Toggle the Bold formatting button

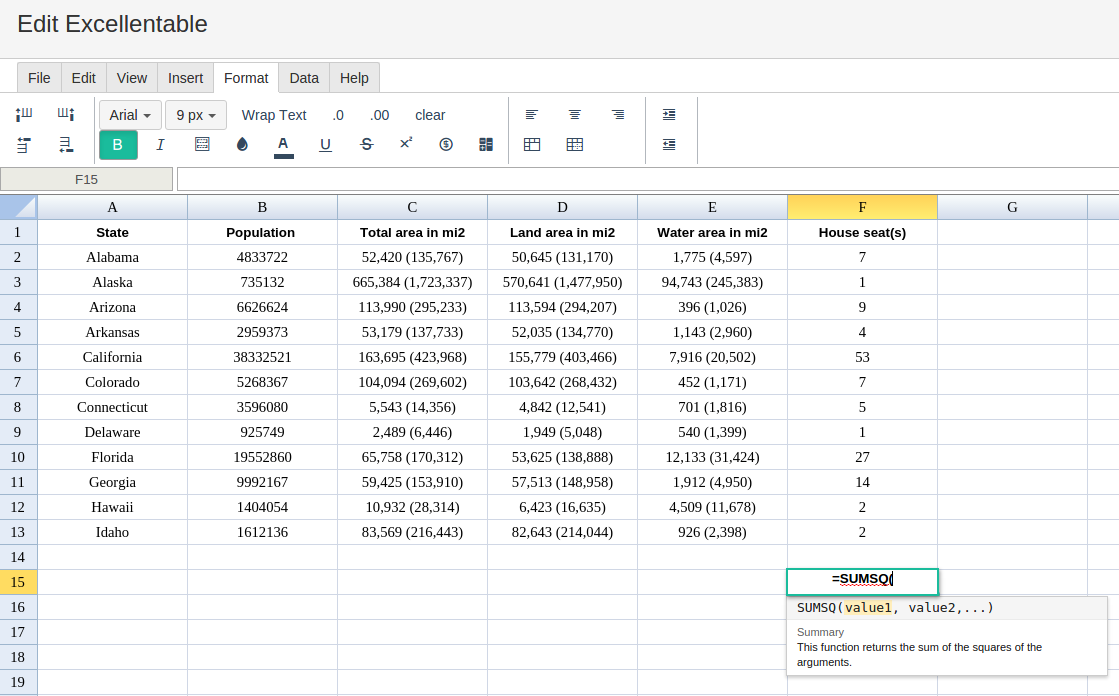118,145
